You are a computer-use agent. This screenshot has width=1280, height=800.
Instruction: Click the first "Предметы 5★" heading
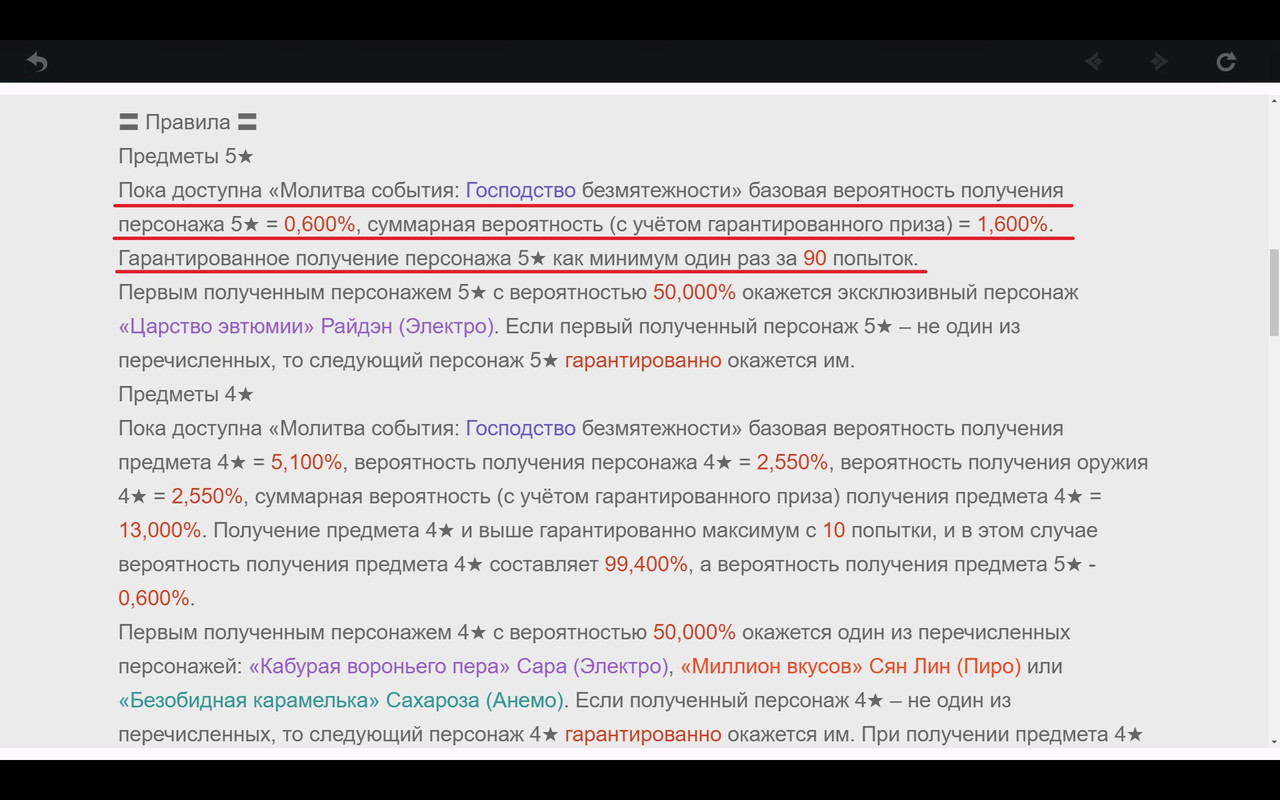[186, 156]
